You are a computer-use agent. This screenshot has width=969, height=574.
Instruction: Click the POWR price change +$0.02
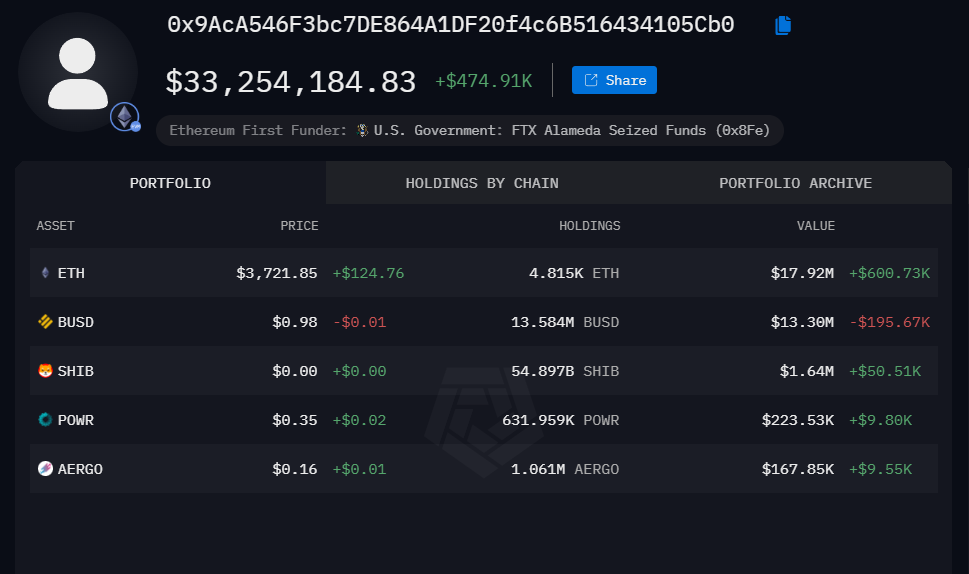360,420
